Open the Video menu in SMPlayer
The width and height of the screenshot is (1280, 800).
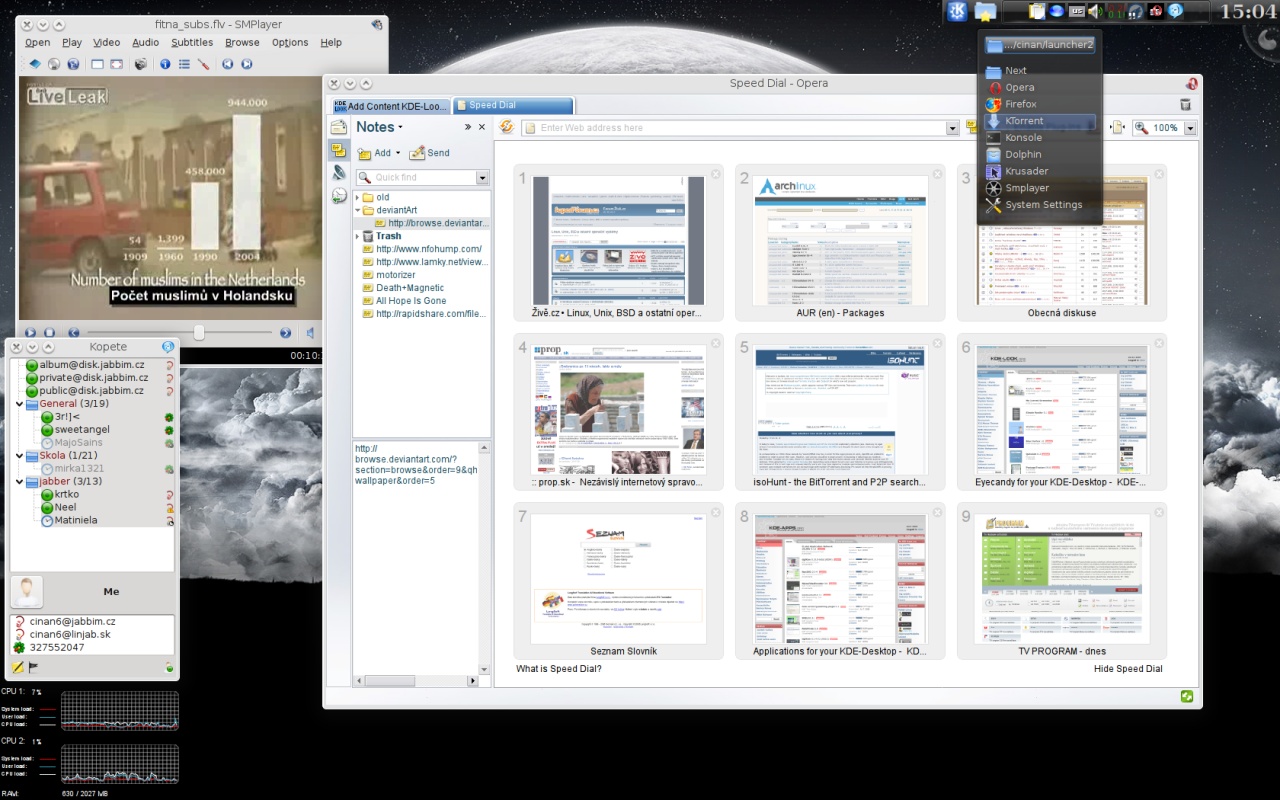click(106, 42)
